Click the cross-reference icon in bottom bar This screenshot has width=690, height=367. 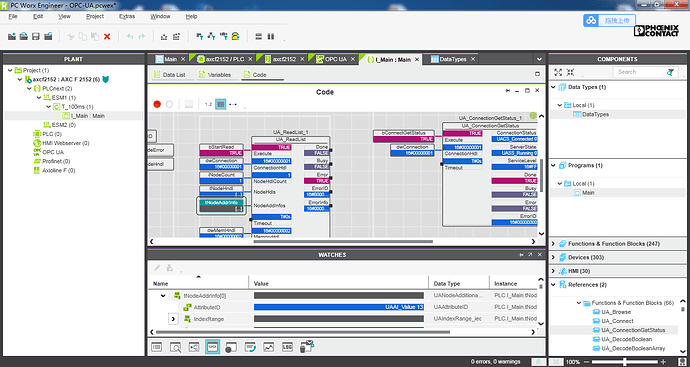point(194,347)
